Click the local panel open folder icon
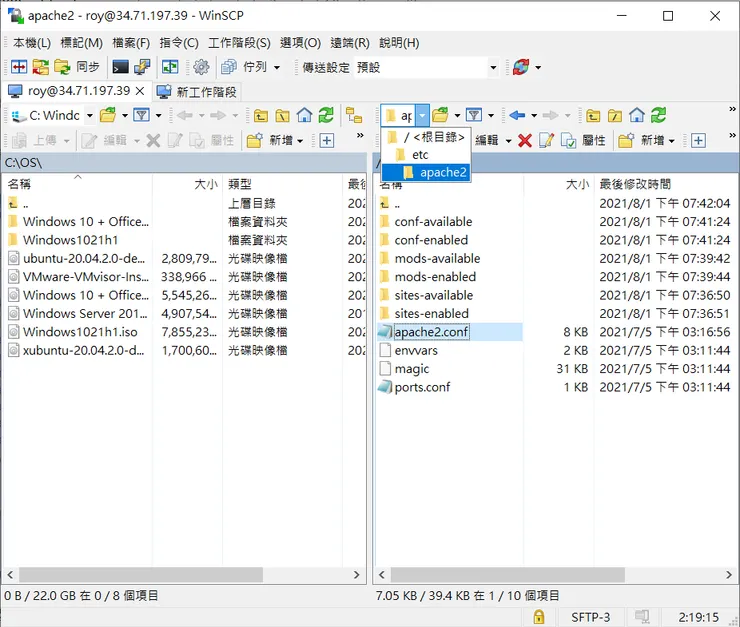Image resolution: width=740 pixels, height=627 pixels. tap(108, 115)
